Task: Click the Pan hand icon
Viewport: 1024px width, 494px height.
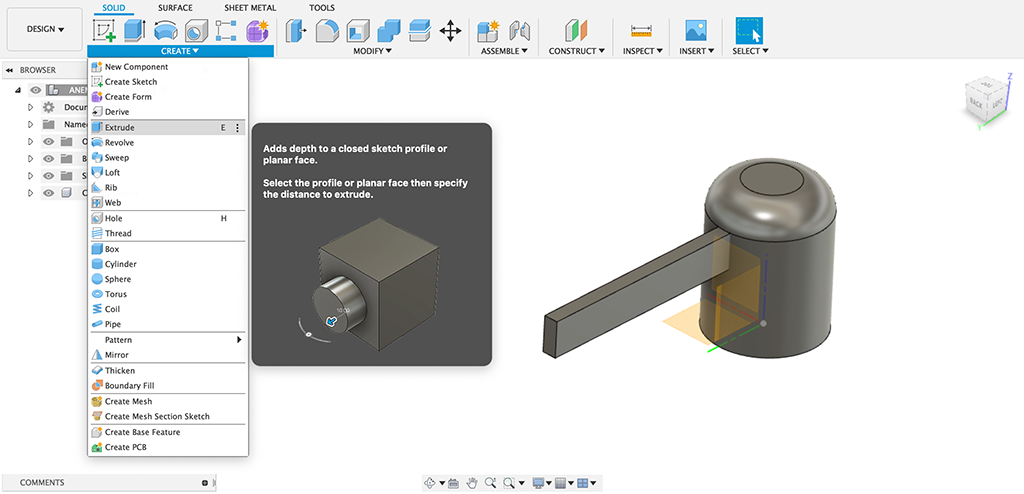Action: (472, 483)
